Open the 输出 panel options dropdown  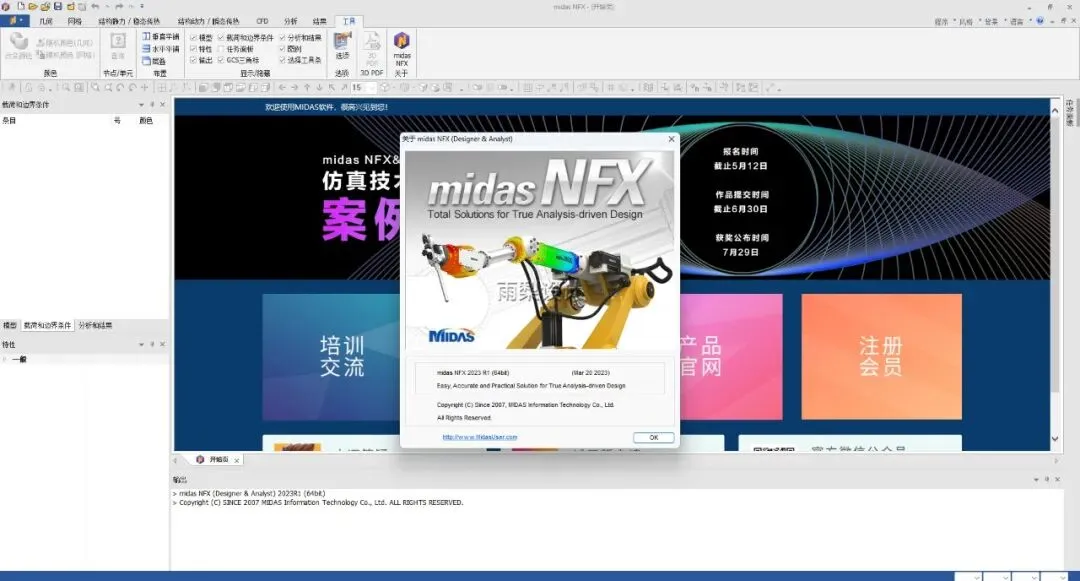[1036, 479]
